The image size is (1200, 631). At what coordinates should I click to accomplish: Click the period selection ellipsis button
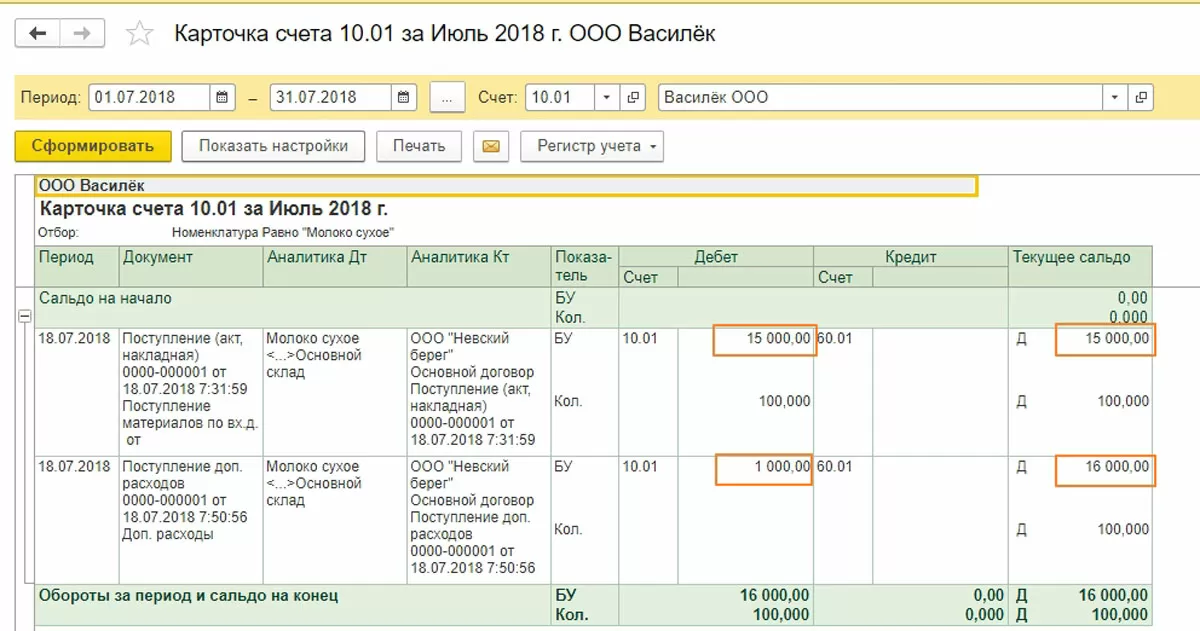coord(447,97)
